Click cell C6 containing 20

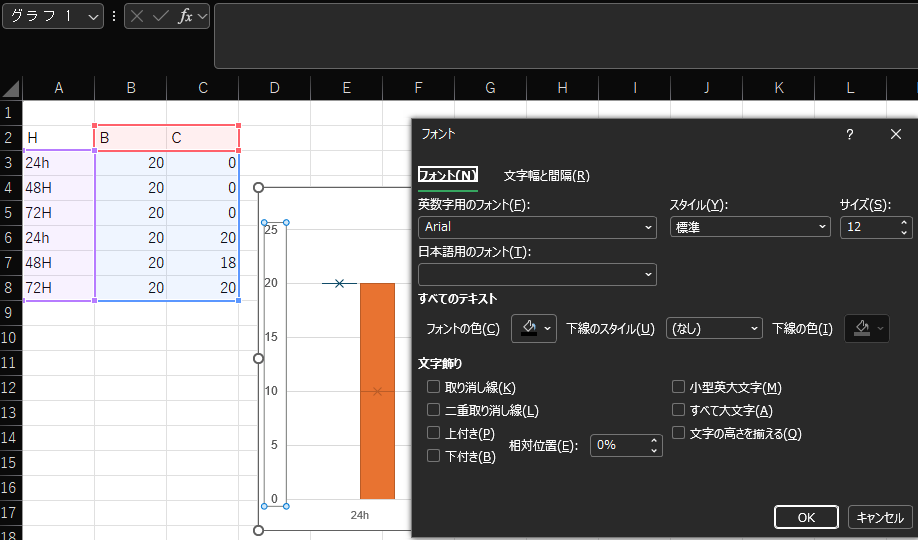point(203,238)
